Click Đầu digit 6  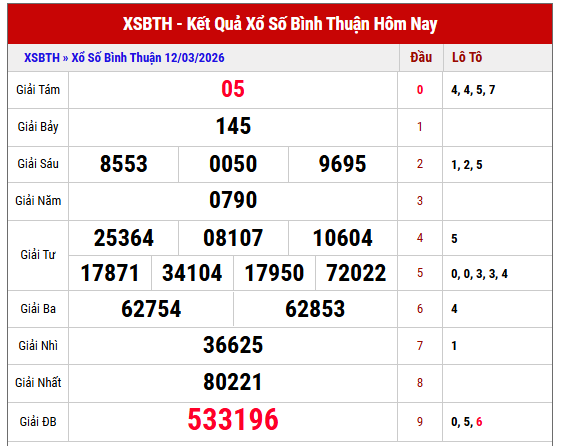coord(420,309)
